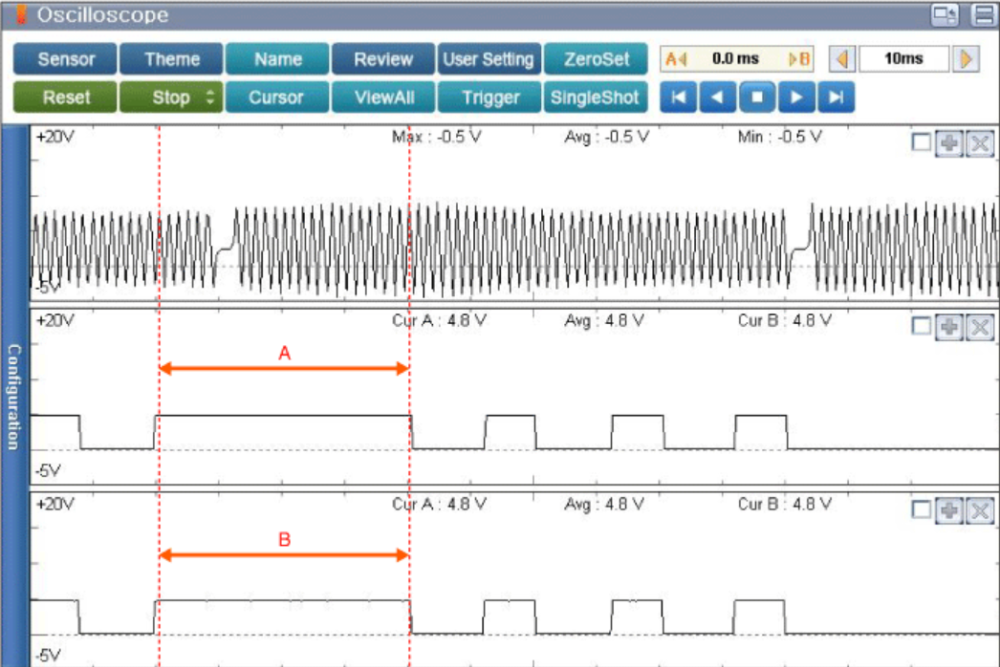Click the ZeroSet button
Viewport: 1000px width, 667px height.
pos(596,59)
